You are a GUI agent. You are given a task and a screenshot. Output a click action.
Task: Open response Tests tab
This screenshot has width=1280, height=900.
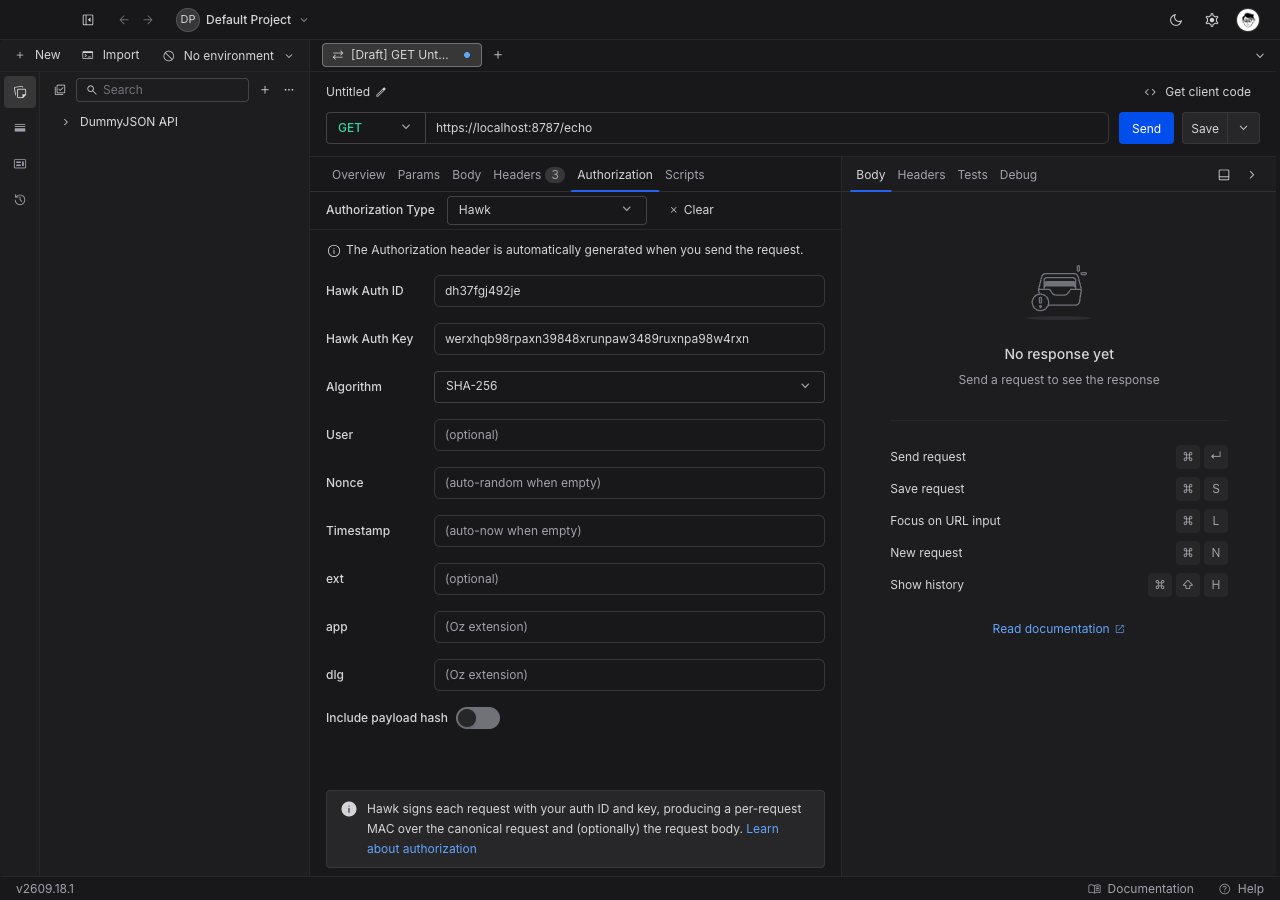(972, 175)
